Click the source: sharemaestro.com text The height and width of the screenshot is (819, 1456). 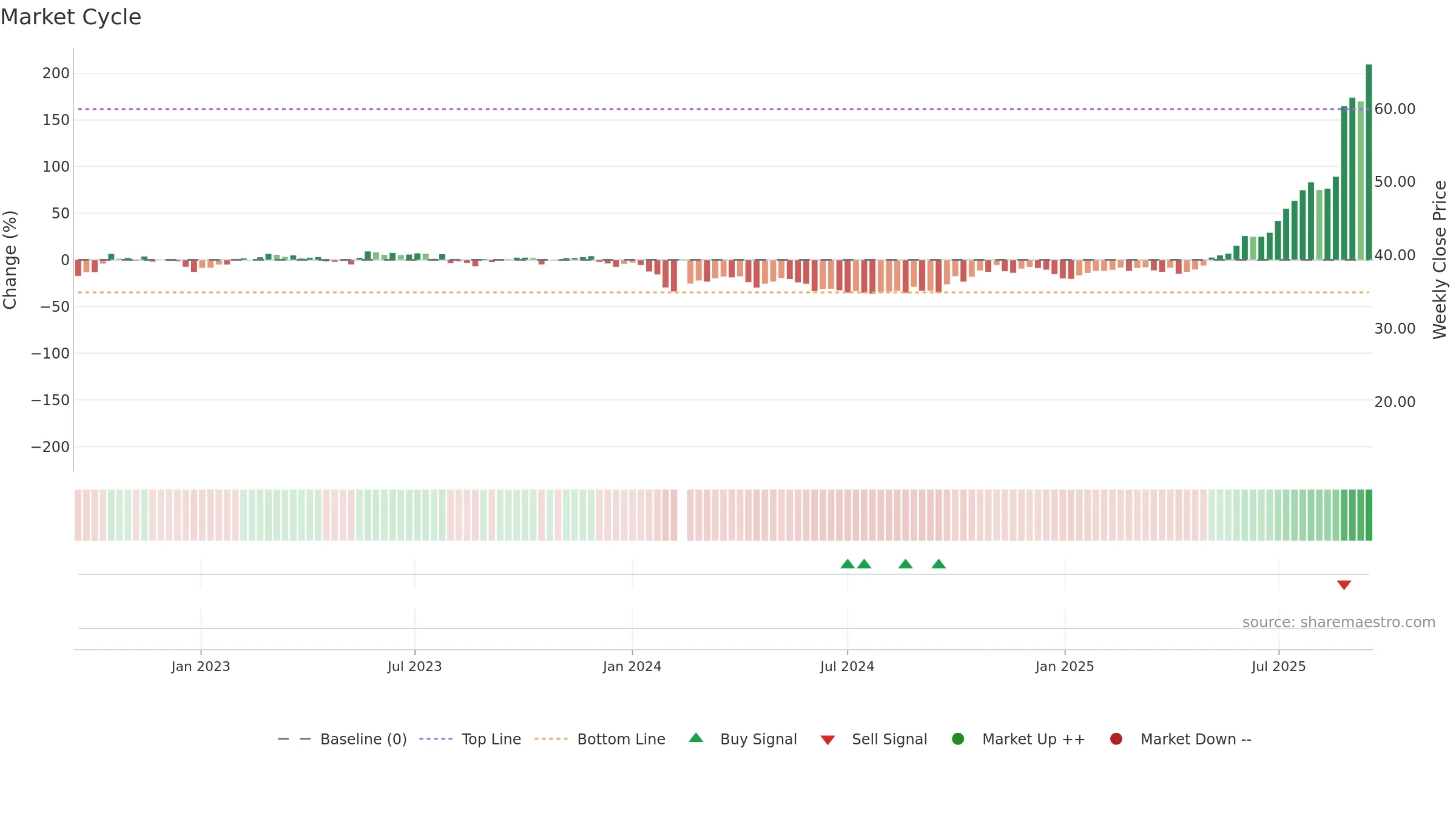[x=1339, y=622]
